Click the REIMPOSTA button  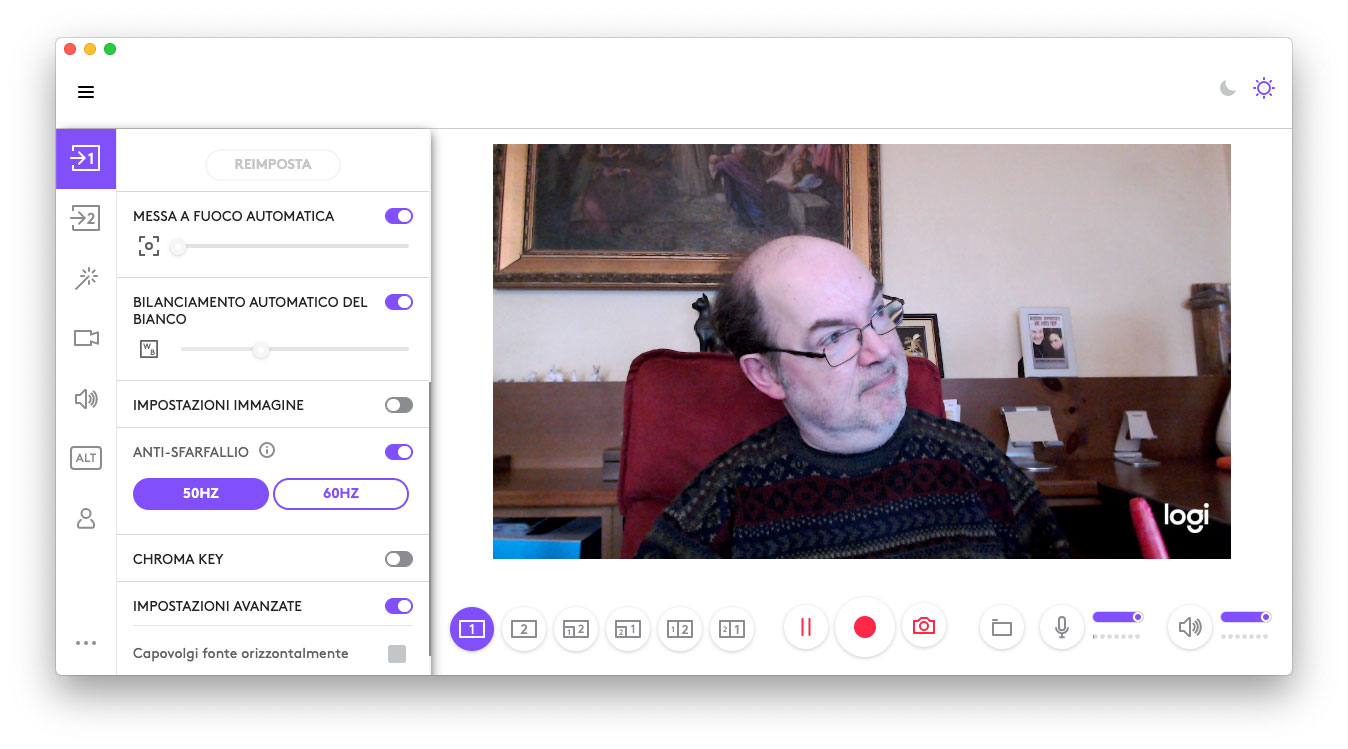point(273,164)
